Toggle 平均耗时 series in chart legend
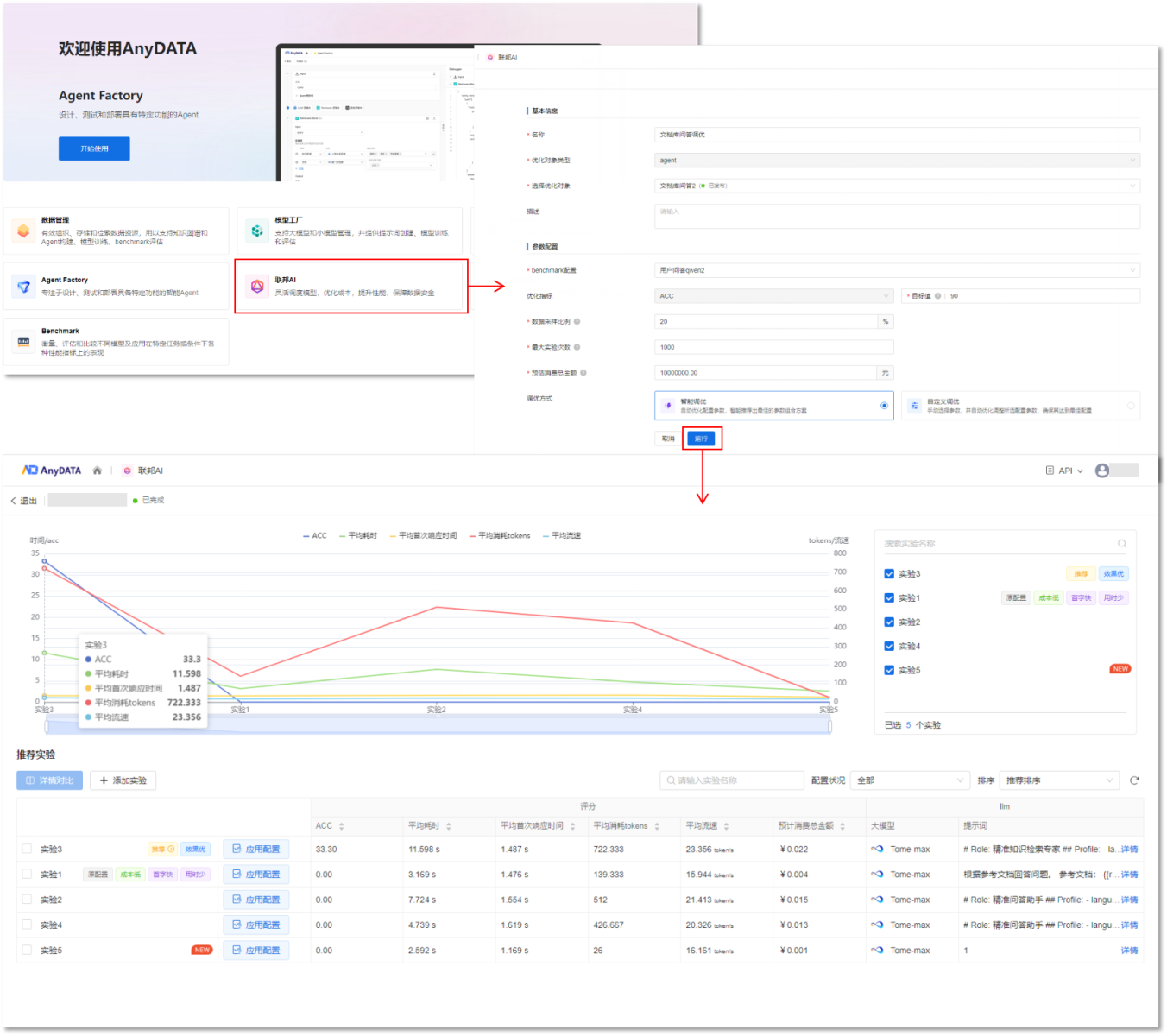The image size is (1167, 1036). click(358, 536)
